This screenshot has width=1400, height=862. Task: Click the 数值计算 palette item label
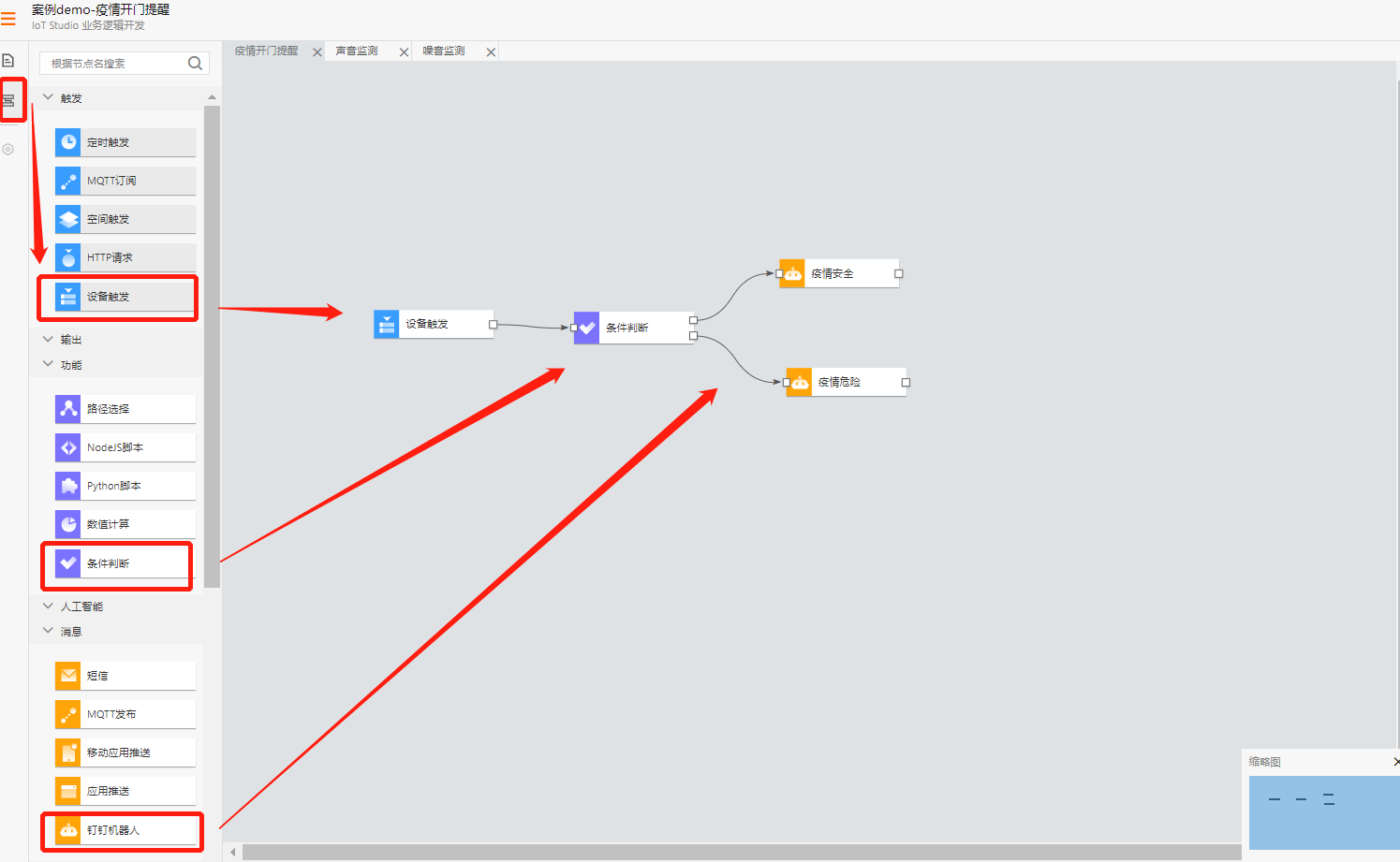pyautogui.click(x=108, y=525)
